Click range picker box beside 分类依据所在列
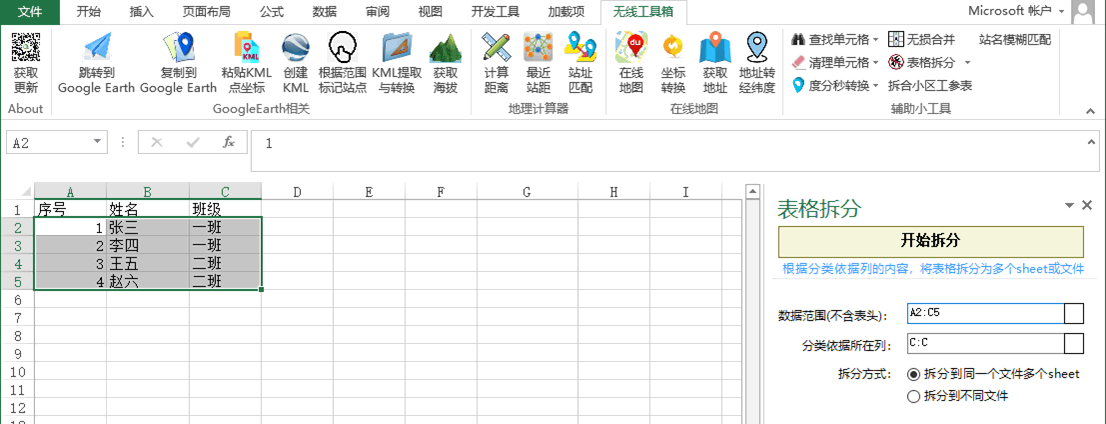This screenshot has width=1106, height=424. tap(1074, 344)
